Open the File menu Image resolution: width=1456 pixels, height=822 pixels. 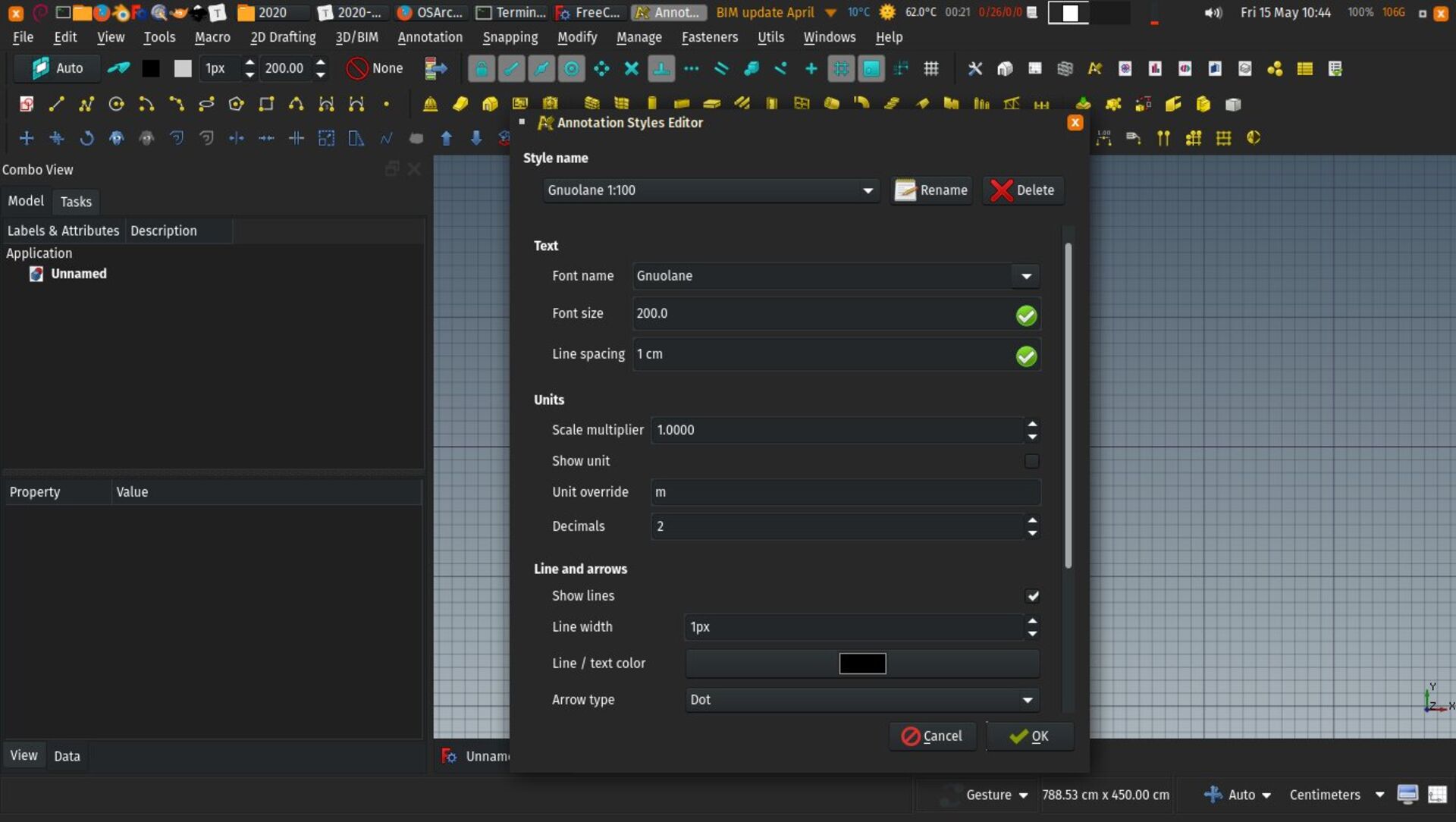pyautogui.click(x=23, y=37)
